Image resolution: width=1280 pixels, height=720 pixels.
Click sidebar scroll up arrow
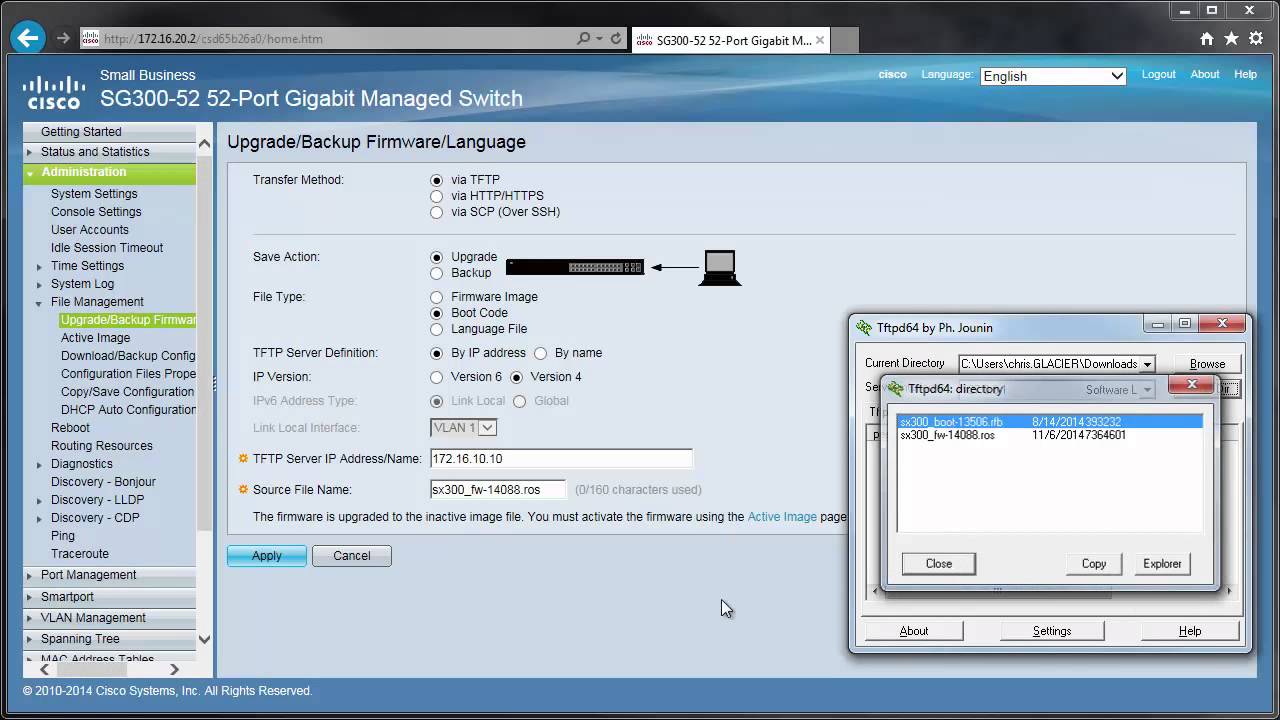tap(204, 143)
